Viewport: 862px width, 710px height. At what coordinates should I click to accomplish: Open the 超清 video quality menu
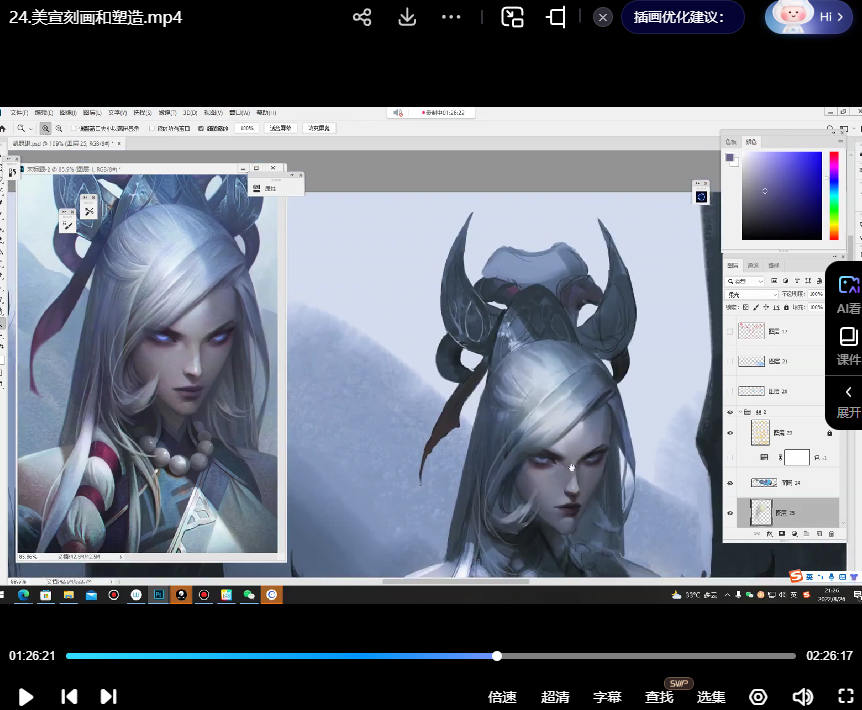click(555, 697)
